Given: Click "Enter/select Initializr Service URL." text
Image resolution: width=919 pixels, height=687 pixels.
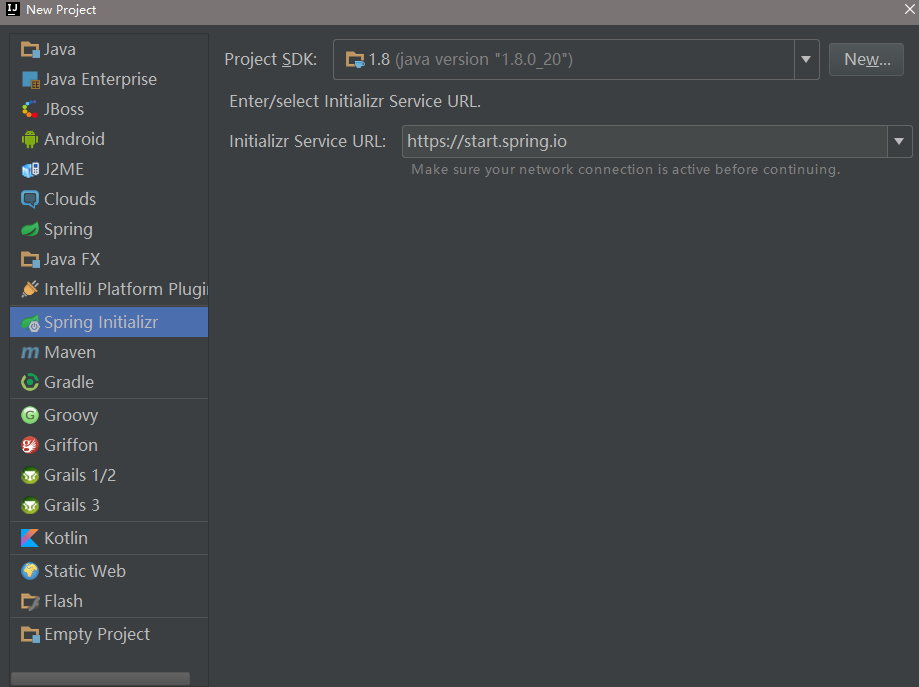Looking at the screenshot, I should 355,101.
